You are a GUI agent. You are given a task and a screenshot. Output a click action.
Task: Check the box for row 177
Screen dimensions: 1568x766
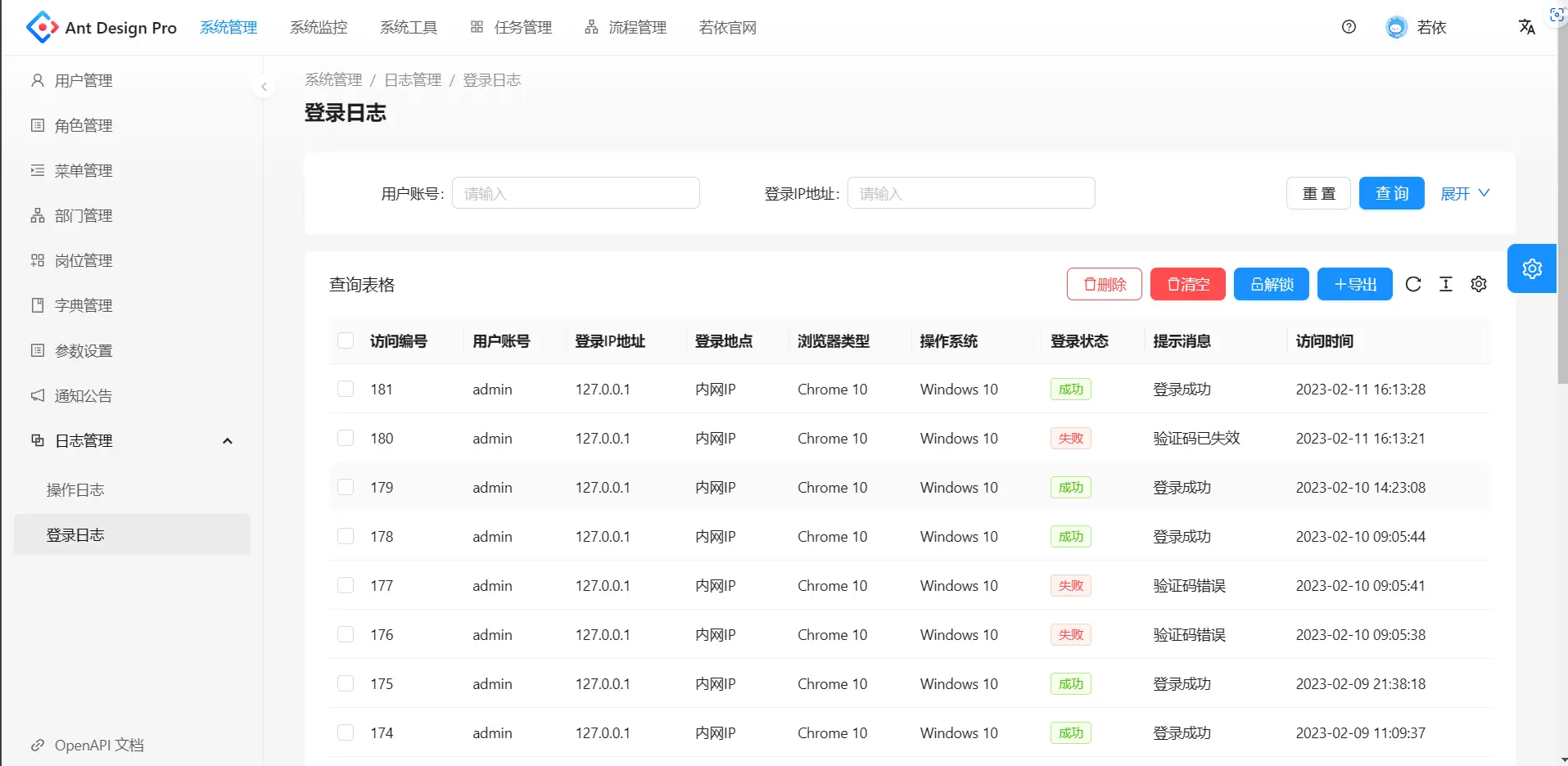346,585
